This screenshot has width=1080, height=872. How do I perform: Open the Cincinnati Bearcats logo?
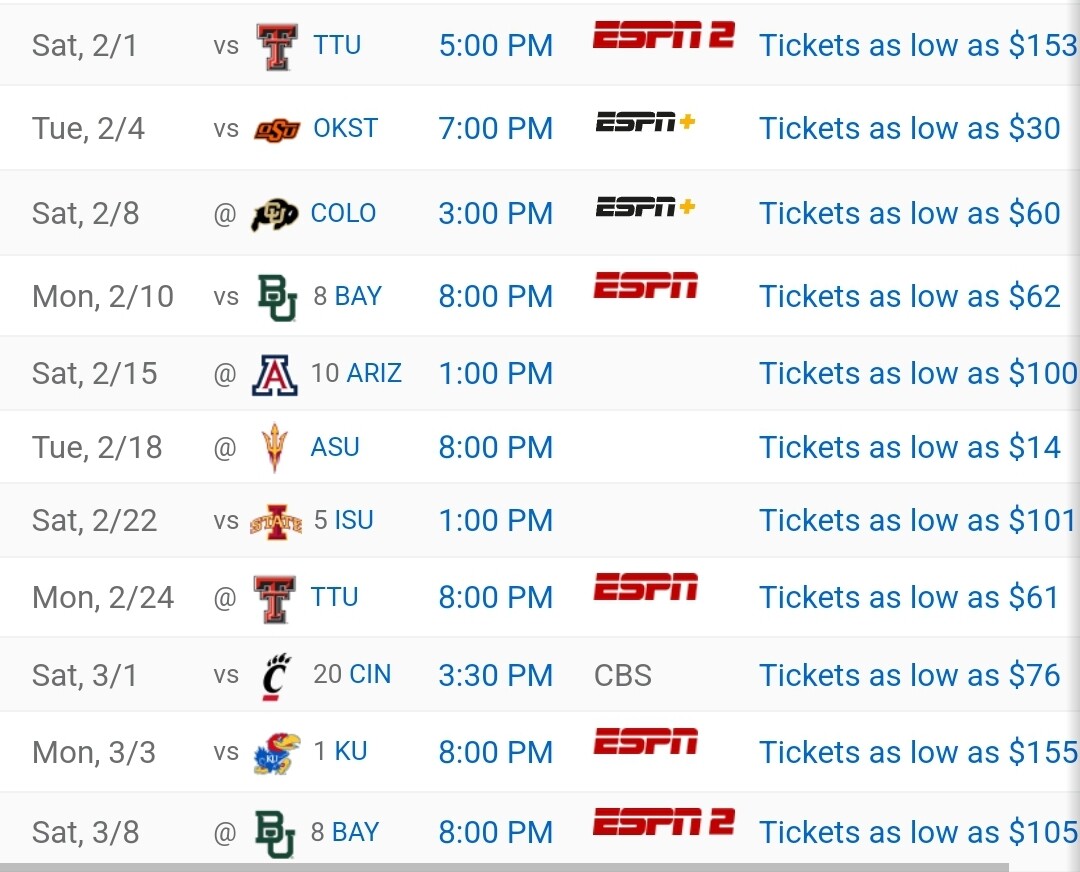(x=277, y=676)
